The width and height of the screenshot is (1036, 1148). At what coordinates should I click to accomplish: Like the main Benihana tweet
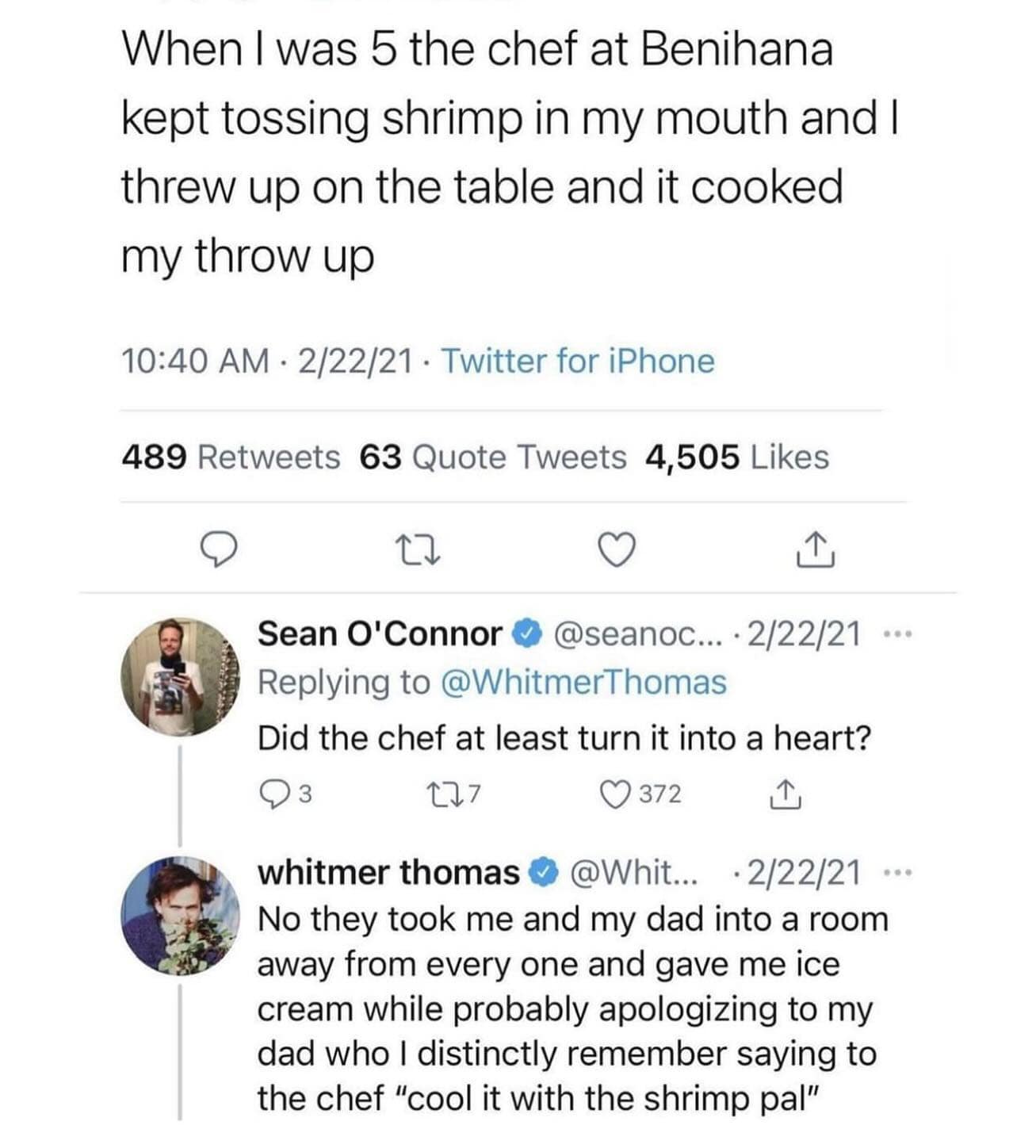pos(617,550)
